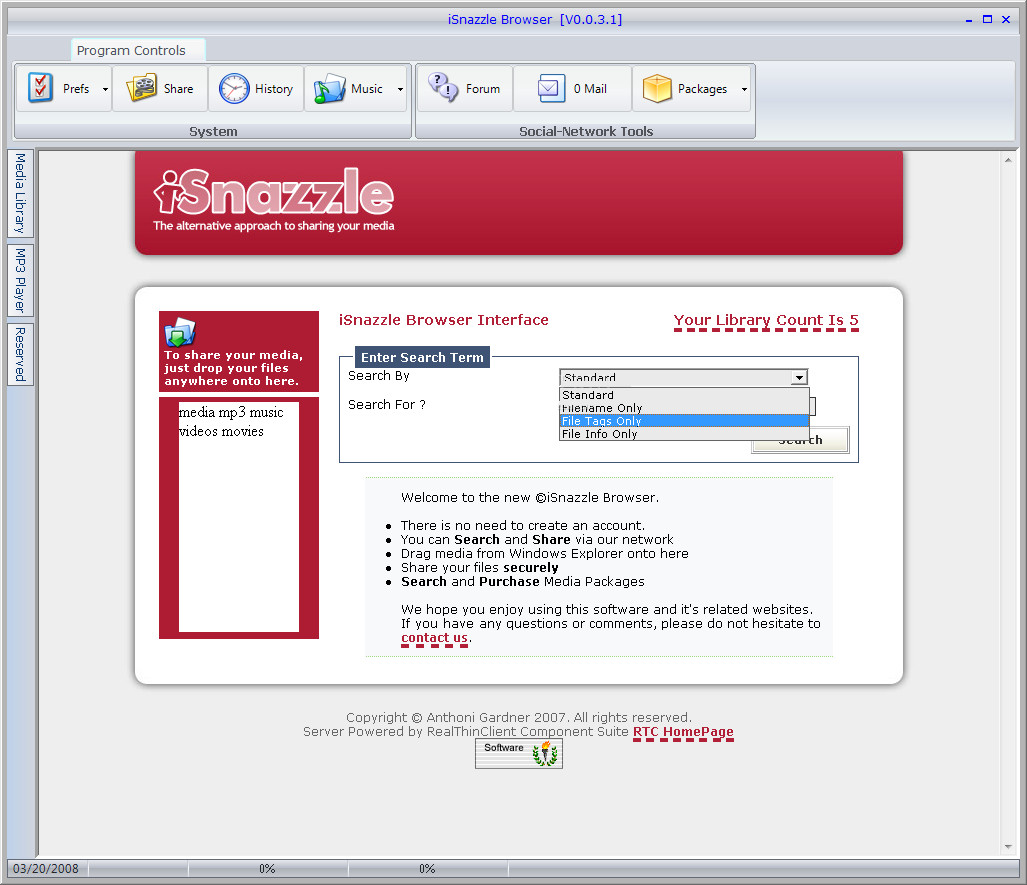Open the Reserved side tab
1027x885 pixels.
tap(20, 354)
